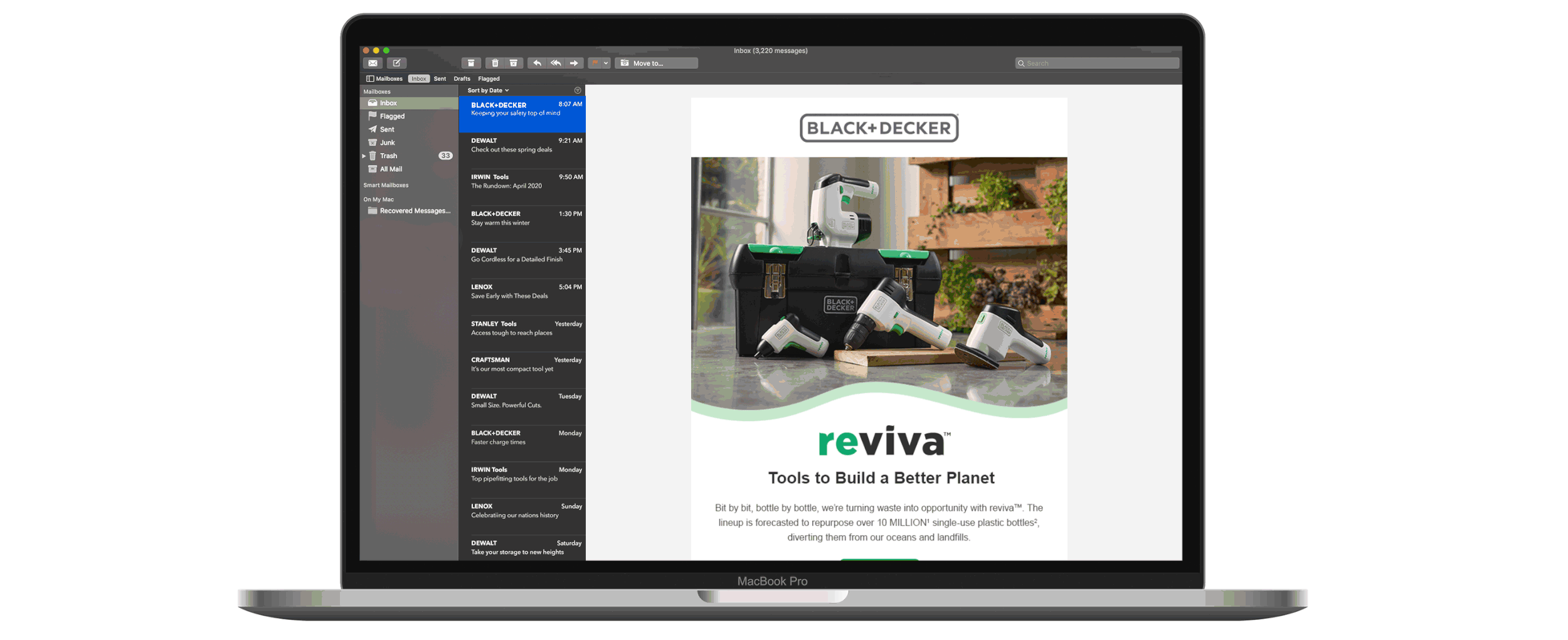The width and height of the screenshot is (1568, 640).
Task: Open CRAFTSMAN most compact tool email
Action: click(x=522, y=370)
